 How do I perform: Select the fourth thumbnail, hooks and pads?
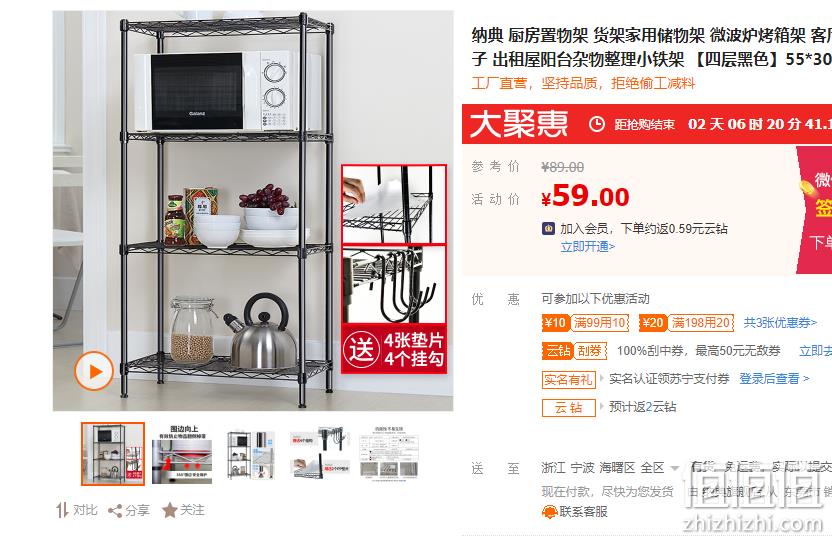click(x=320, y=454)
